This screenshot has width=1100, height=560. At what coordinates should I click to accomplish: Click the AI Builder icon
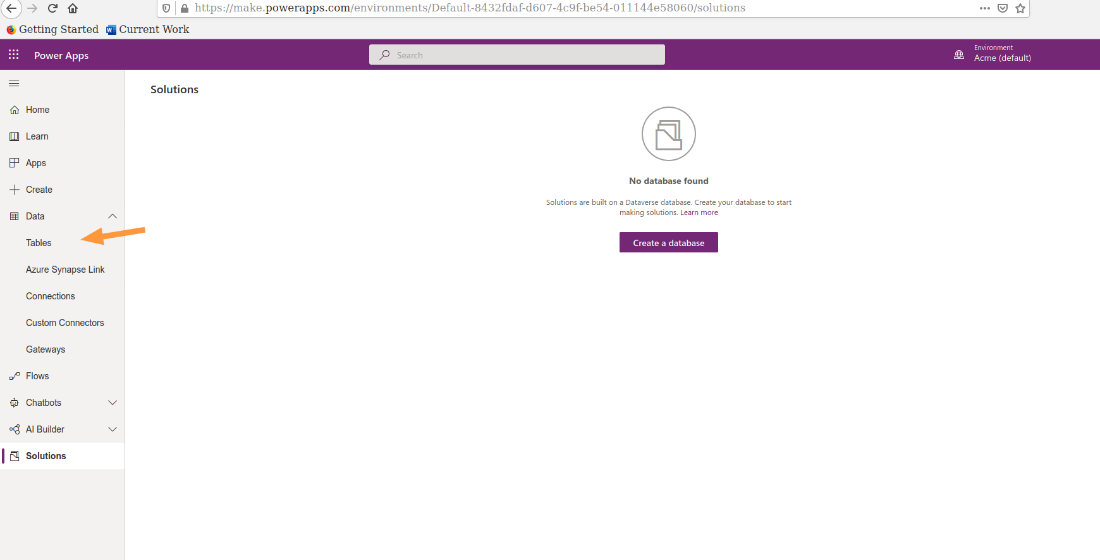14,429
